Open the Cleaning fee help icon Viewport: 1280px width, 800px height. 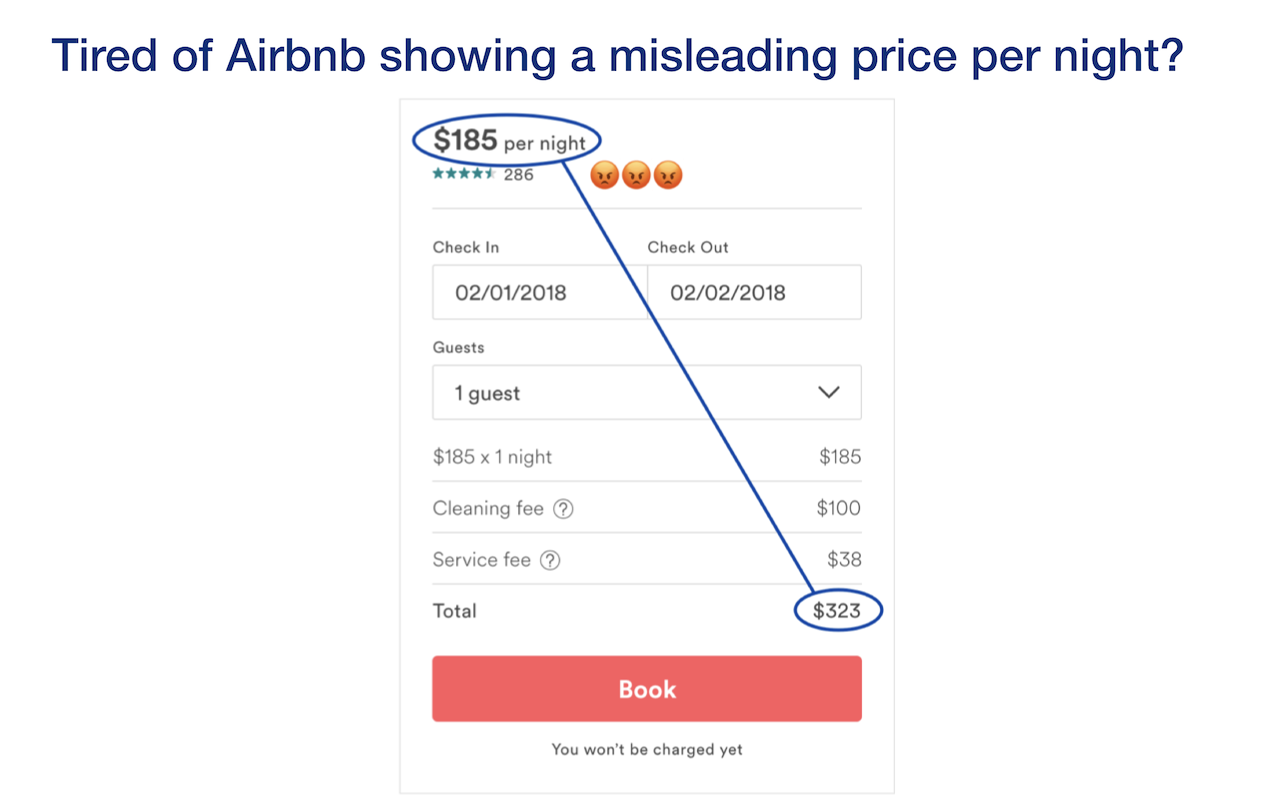(x=566, y=508)
